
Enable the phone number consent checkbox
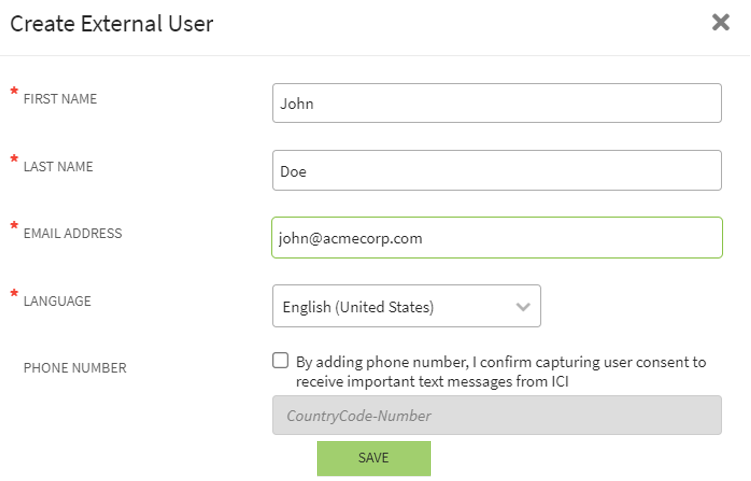281,361
